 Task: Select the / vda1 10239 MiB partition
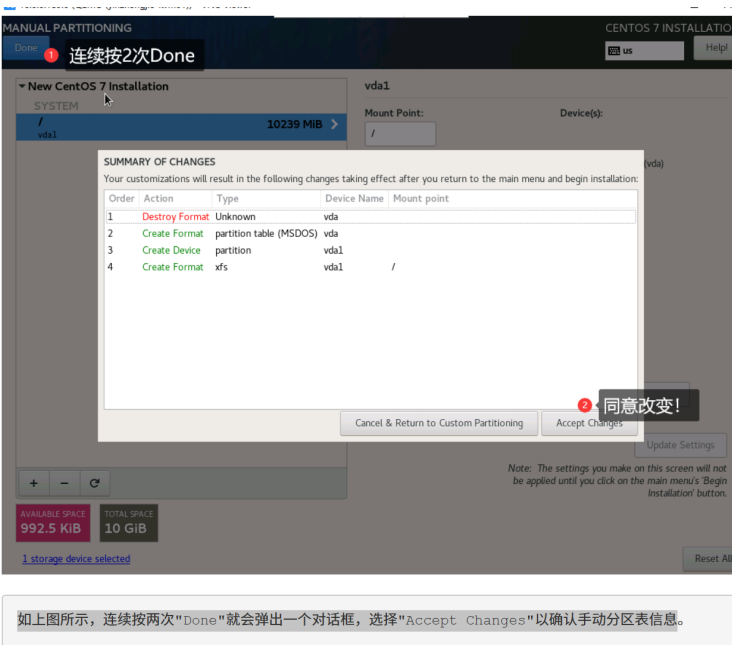tap(181, 127)
